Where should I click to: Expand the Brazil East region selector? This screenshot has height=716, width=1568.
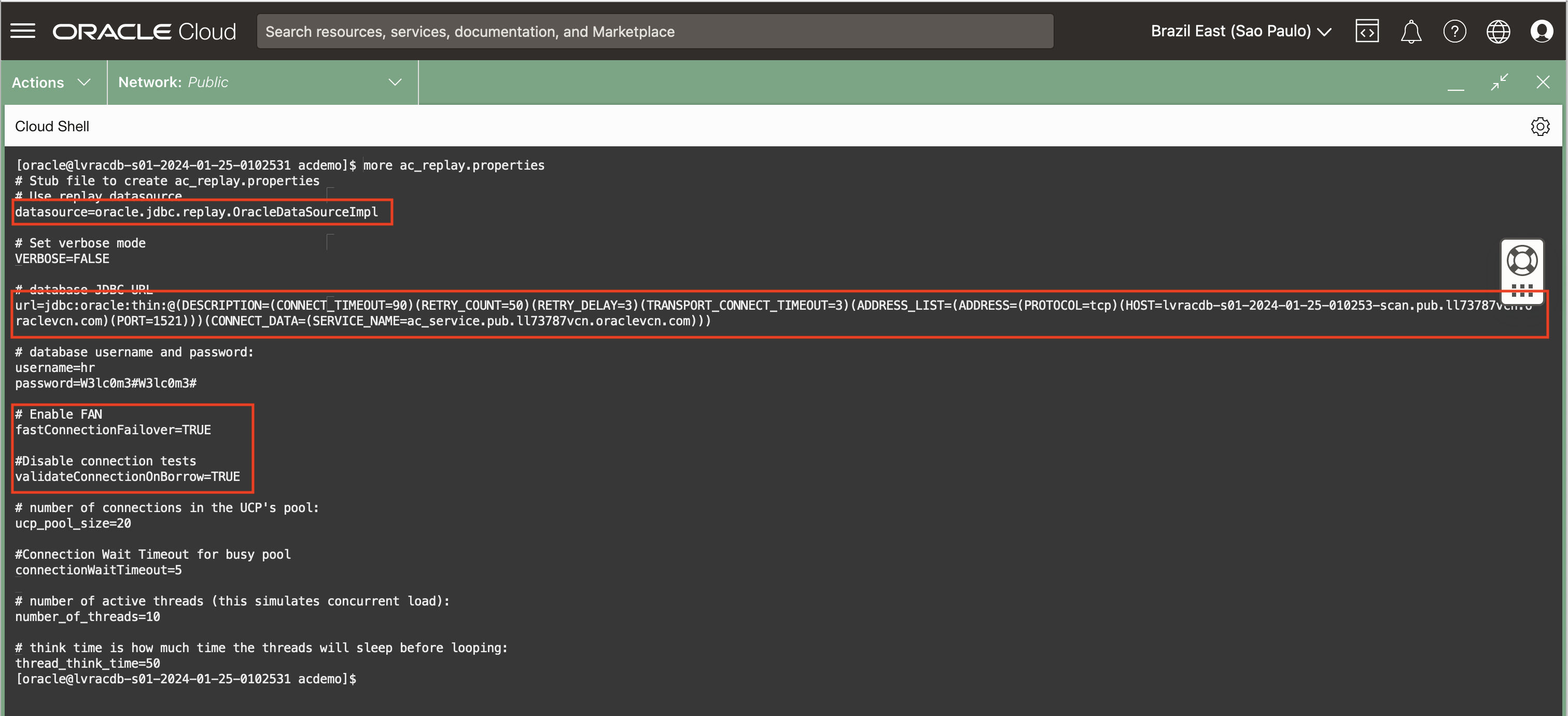click(x=1240, y=31)
